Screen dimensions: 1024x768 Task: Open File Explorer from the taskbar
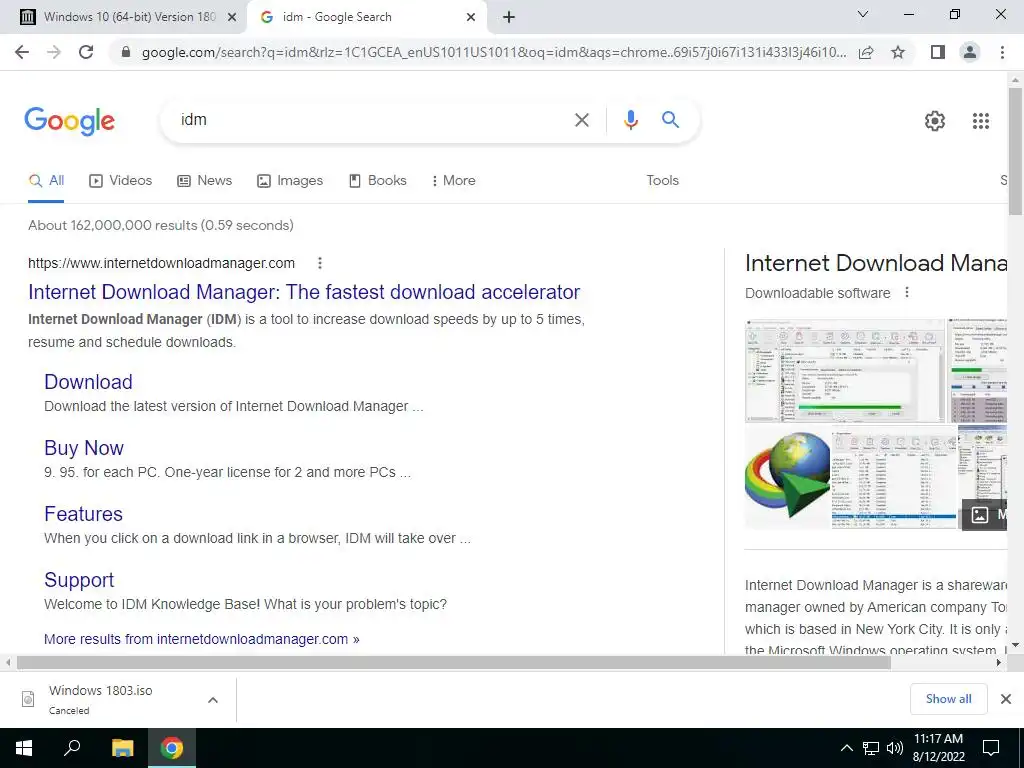(122, 748)
